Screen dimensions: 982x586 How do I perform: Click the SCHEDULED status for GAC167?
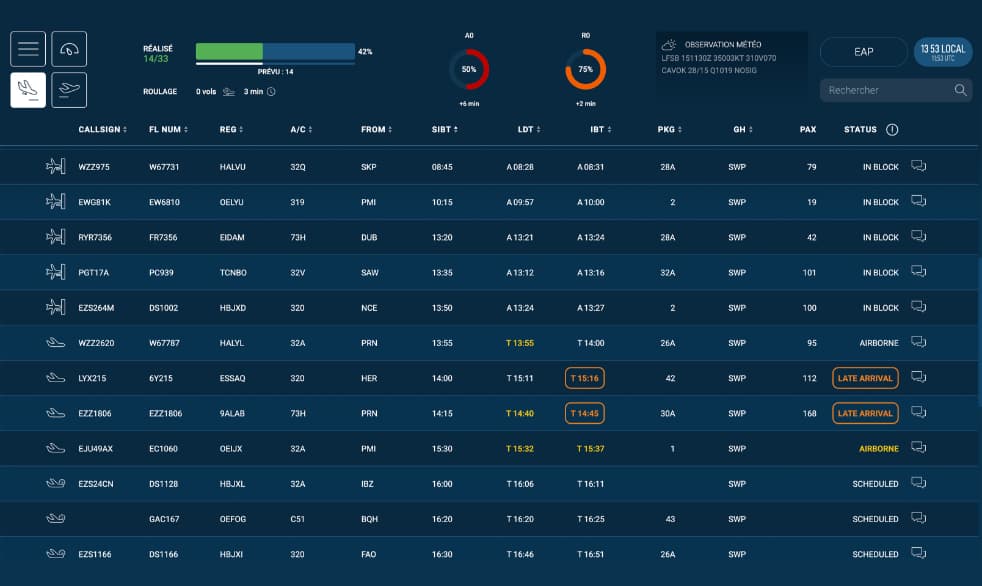pos(875,519)
